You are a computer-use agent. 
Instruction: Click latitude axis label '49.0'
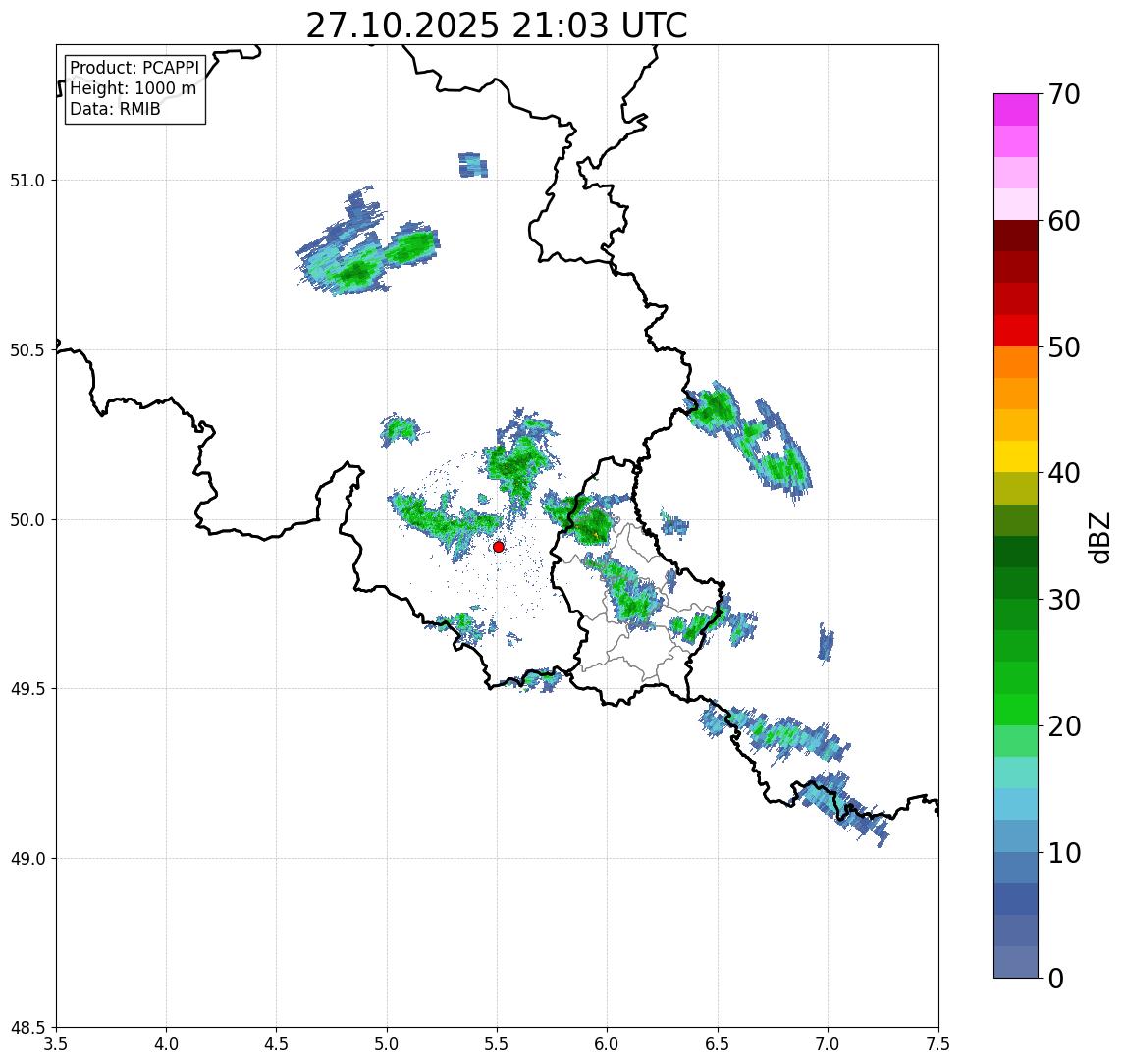click(27, 858)
